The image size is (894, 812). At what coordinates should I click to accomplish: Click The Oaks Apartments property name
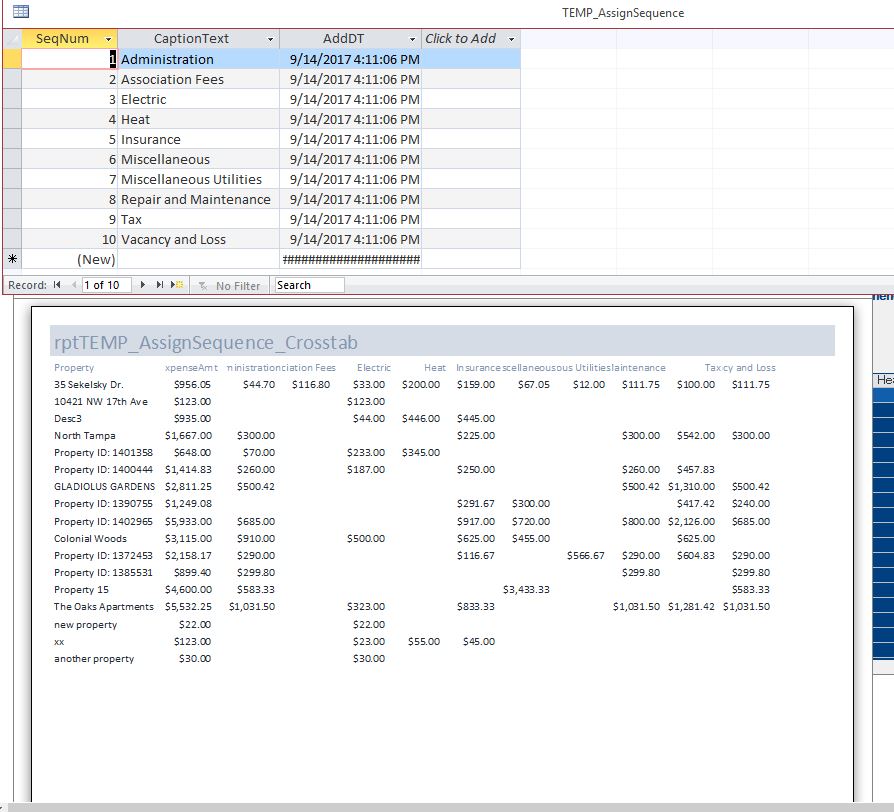coord(104,607)
